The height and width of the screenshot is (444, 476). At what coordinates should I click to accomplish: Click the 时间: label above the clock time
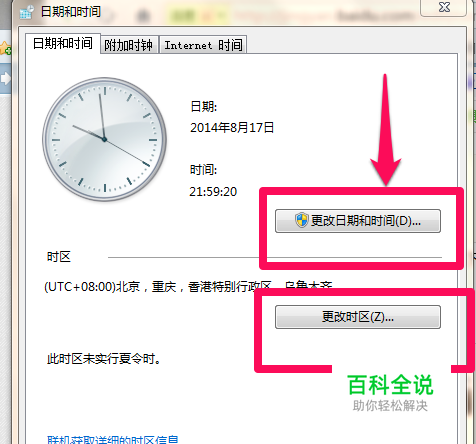(x=203, y=170)
